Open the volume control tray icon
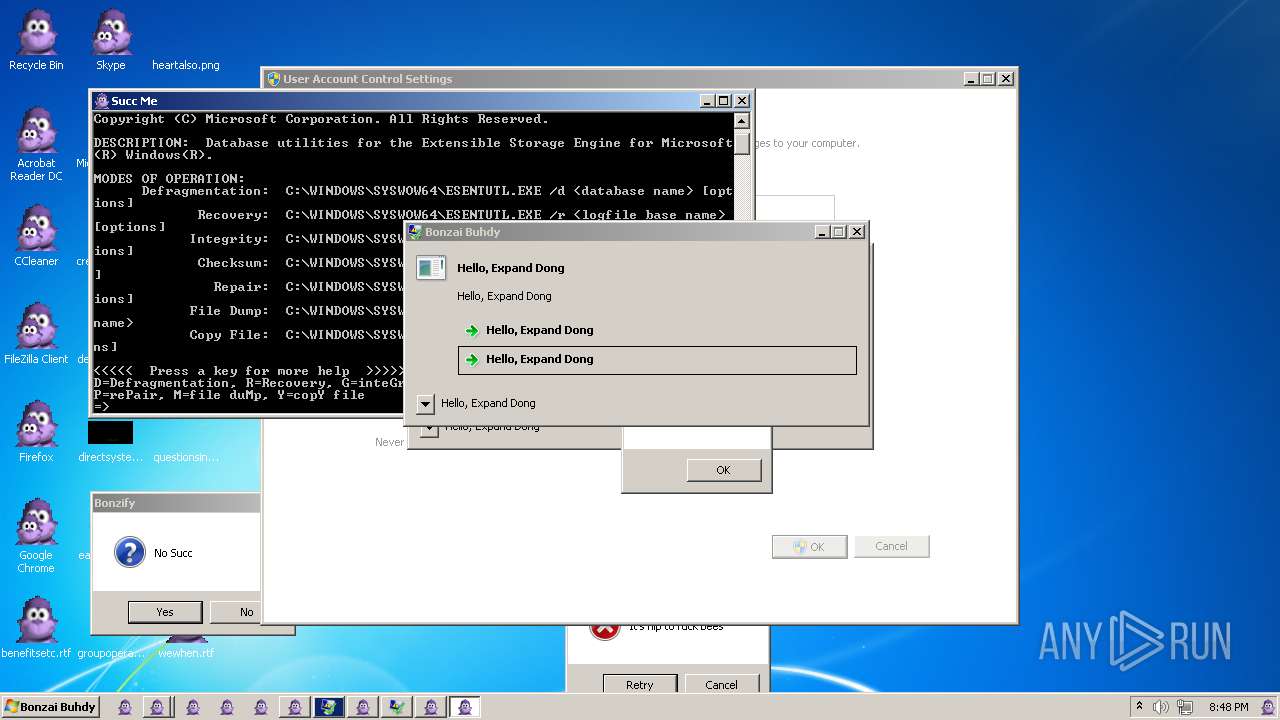 (1161, 707)
